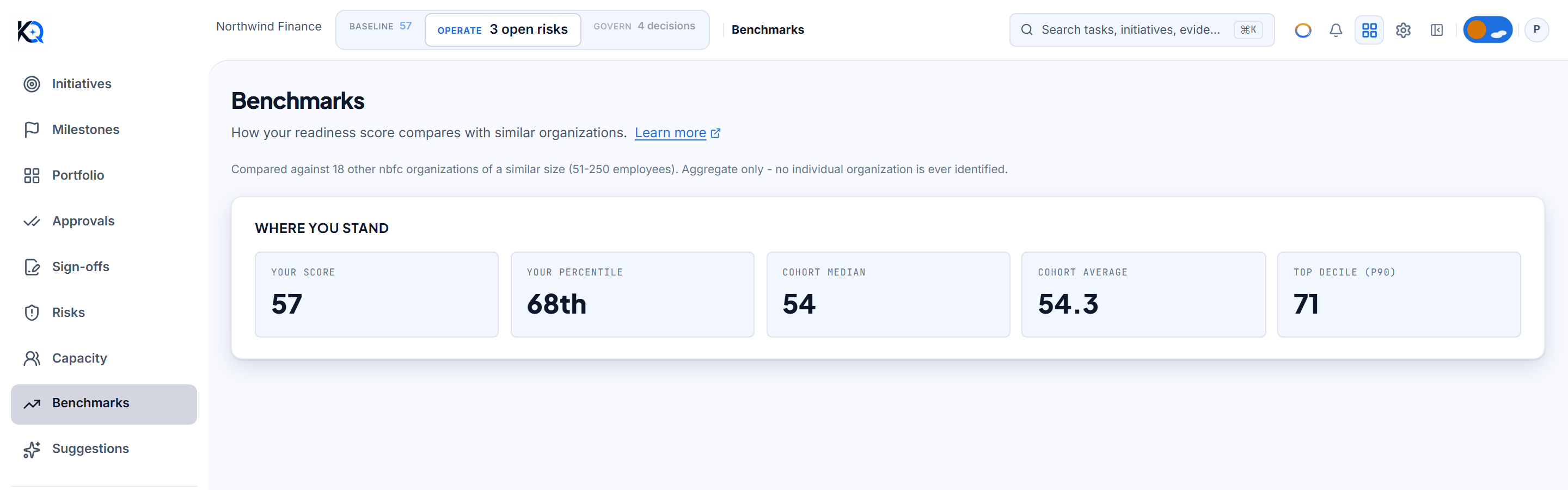Viewport: 1568px width, 490px height.
Task: Click the KQ logo in the sidebar
Action: (x=30, y=32)
